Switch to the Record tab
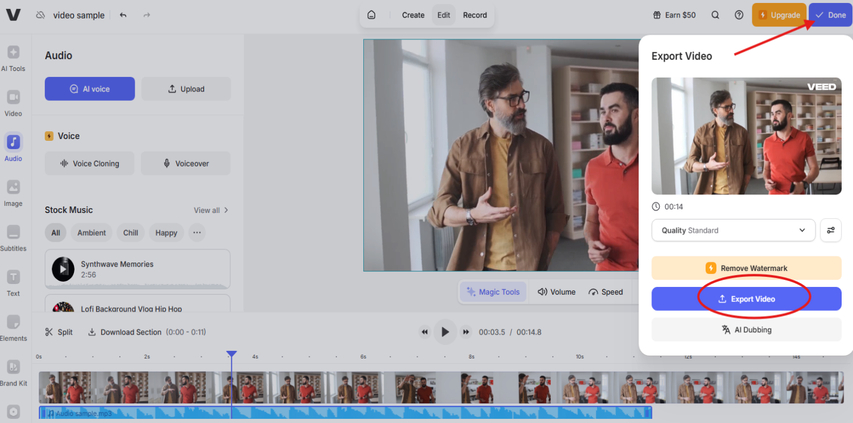 pos(475,15)
